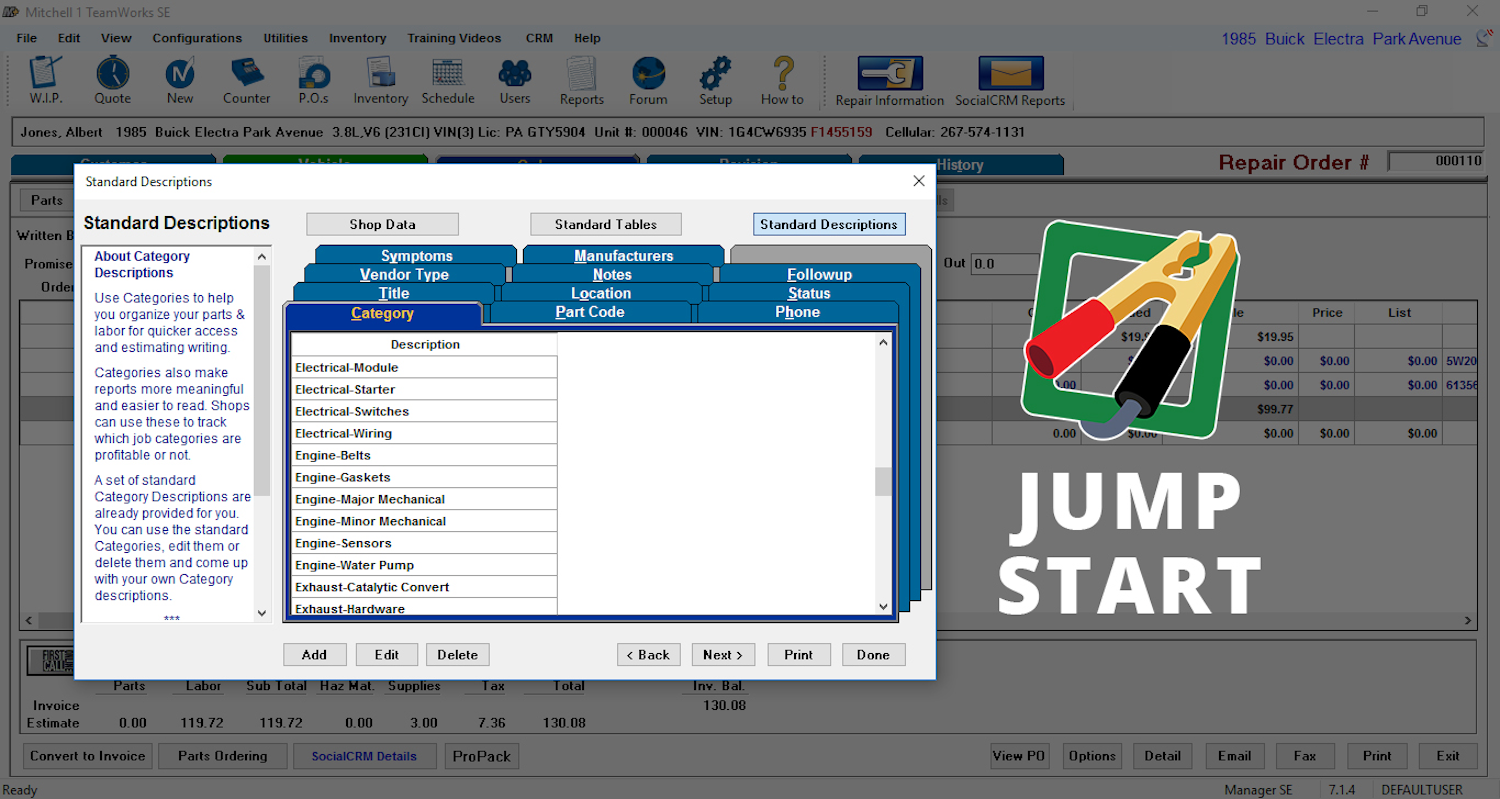Screen dimensions: 1500x799
Task: Open P.O.s from the toolbar
Action: click(312, 80)
